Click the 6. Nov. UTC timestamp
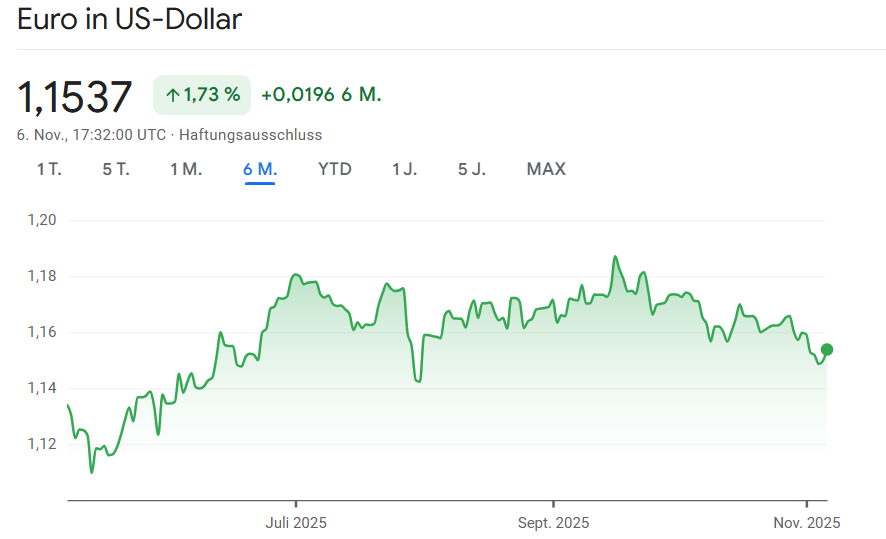 pos(91,134)
